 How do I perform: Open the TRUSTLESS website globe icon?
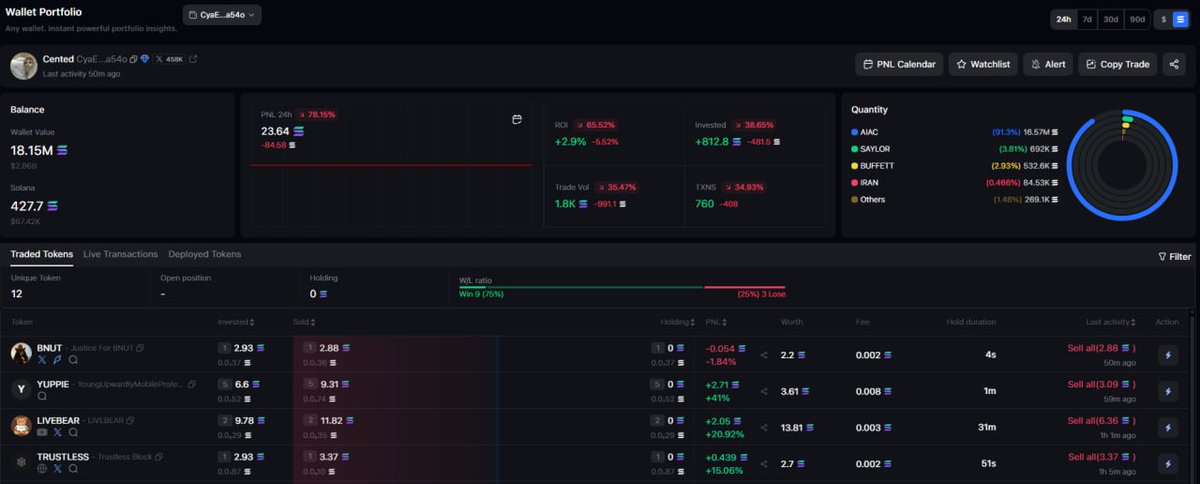click(42, 468)
